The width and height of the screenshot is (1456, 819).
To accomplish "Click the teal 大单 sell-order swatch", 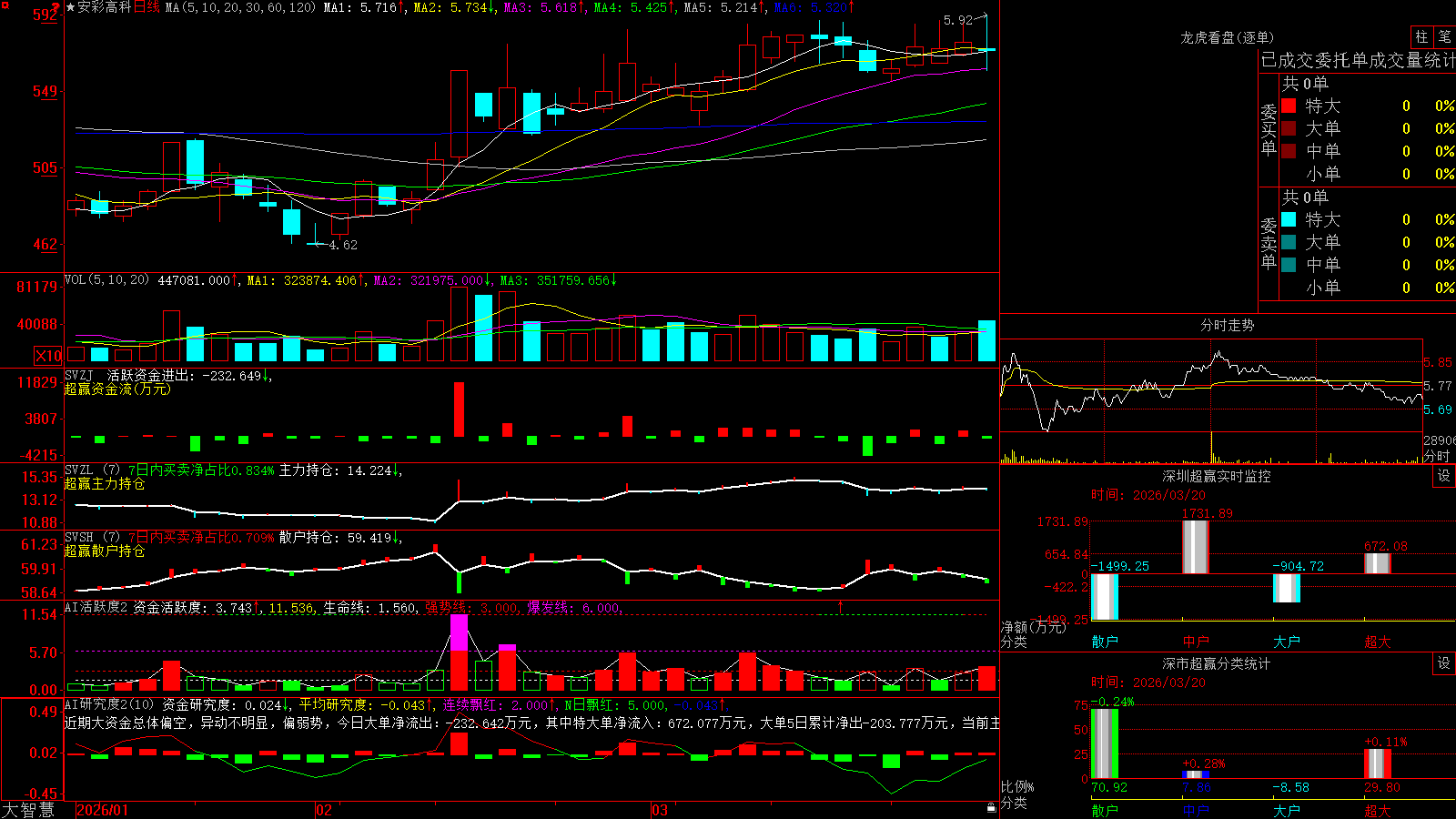I will point(1289,242).
